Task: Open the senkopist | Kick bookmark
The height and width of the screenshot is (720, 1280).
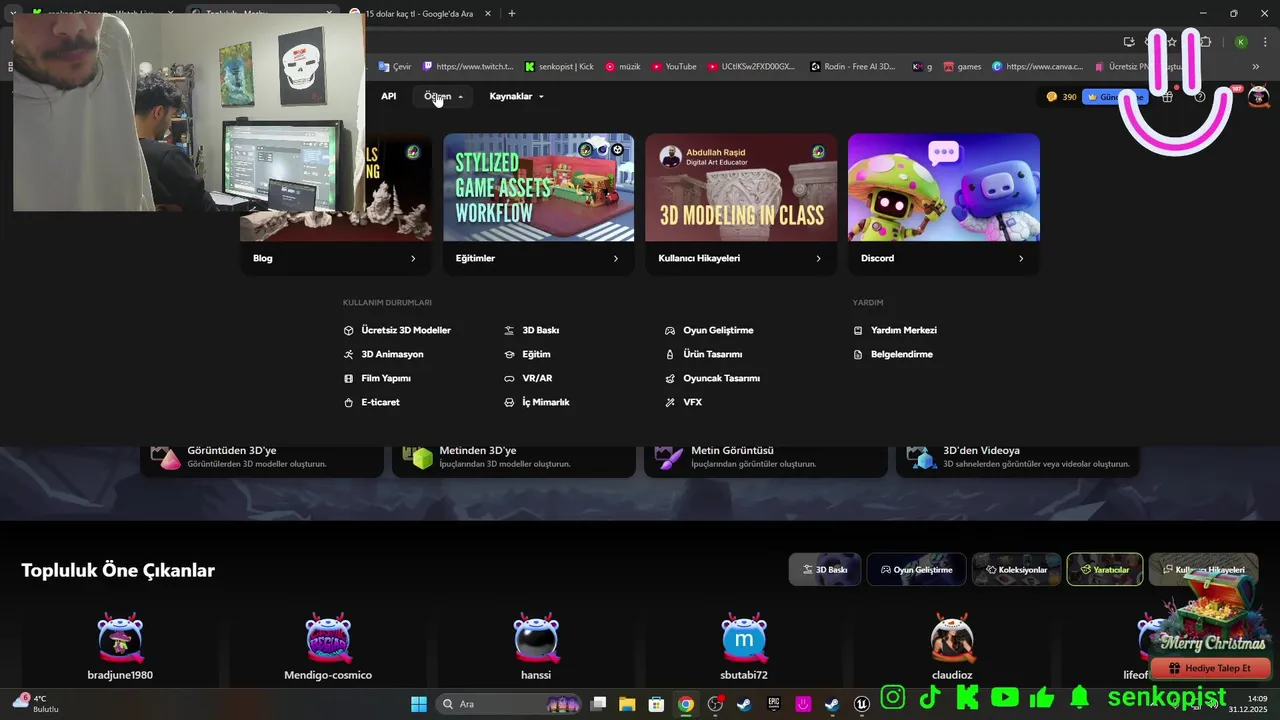Action: click(x=559, y=66)
